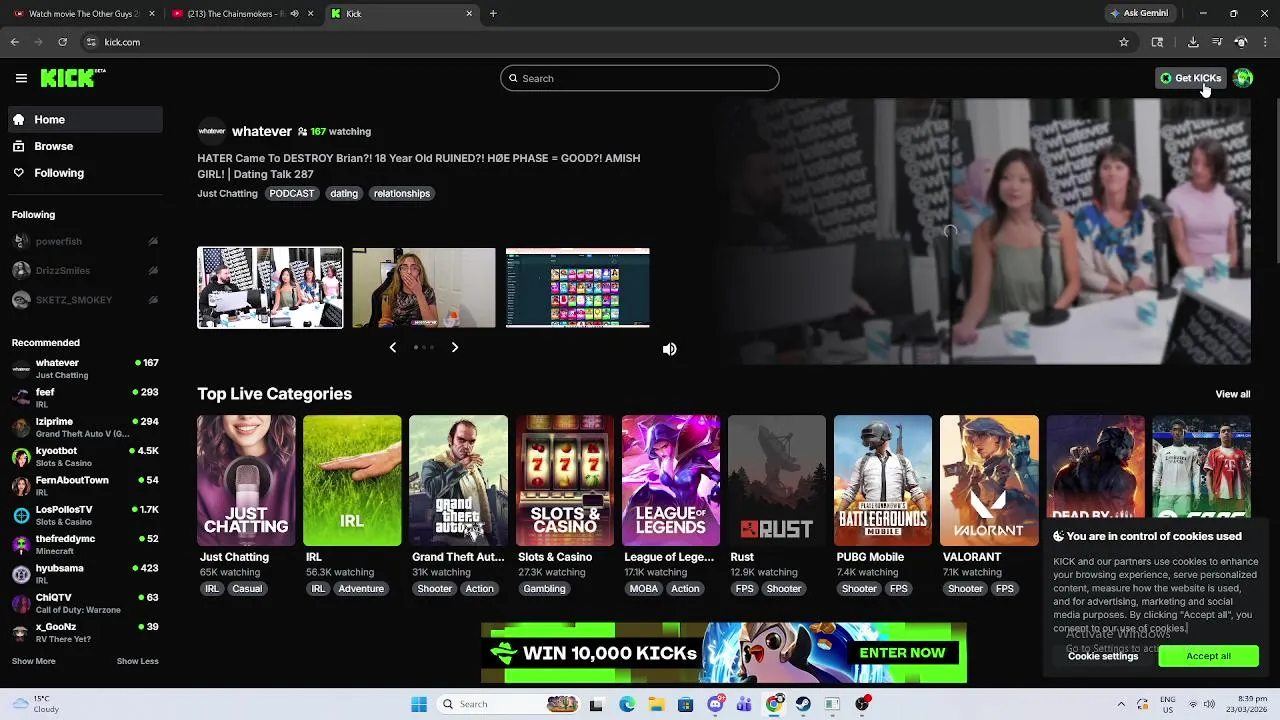Viewport: 1280px width, 720px height.
Task: Open Microsoft Edge from taskbar
Action: click(627, 704)
